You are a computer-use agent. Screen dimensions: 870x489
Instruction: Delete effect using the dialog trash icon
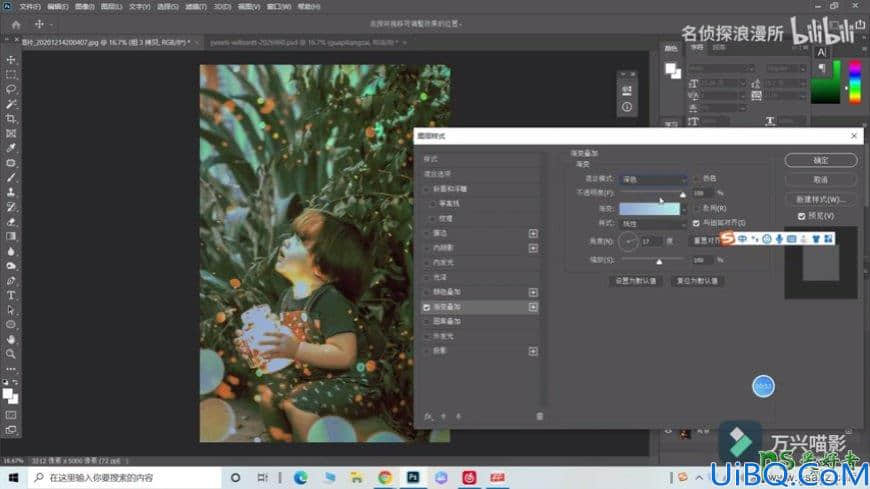tap(539, 416)
